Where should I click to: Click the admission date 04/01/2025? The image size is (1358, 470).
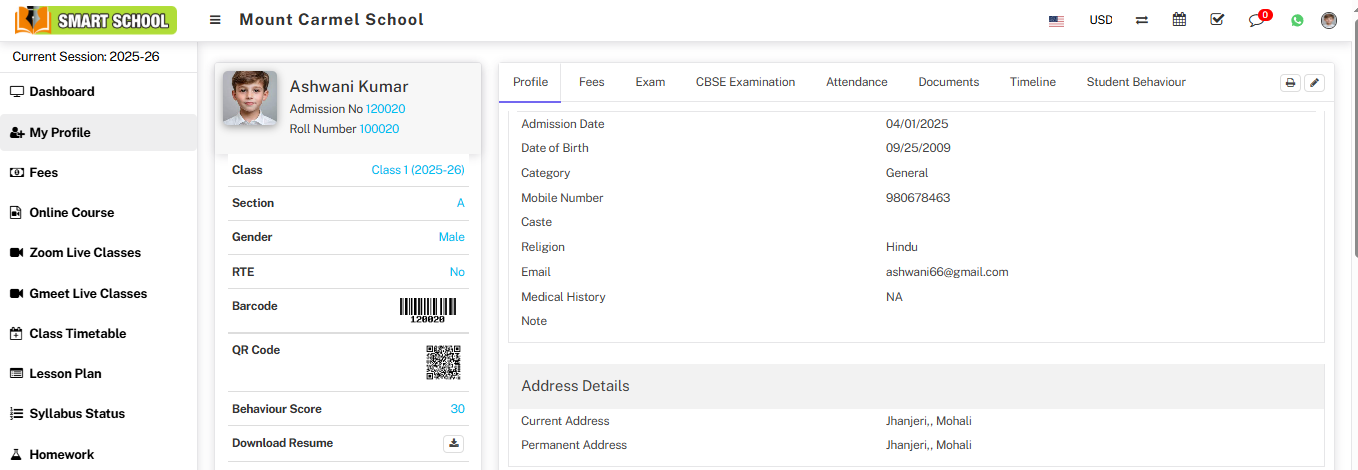917,124
